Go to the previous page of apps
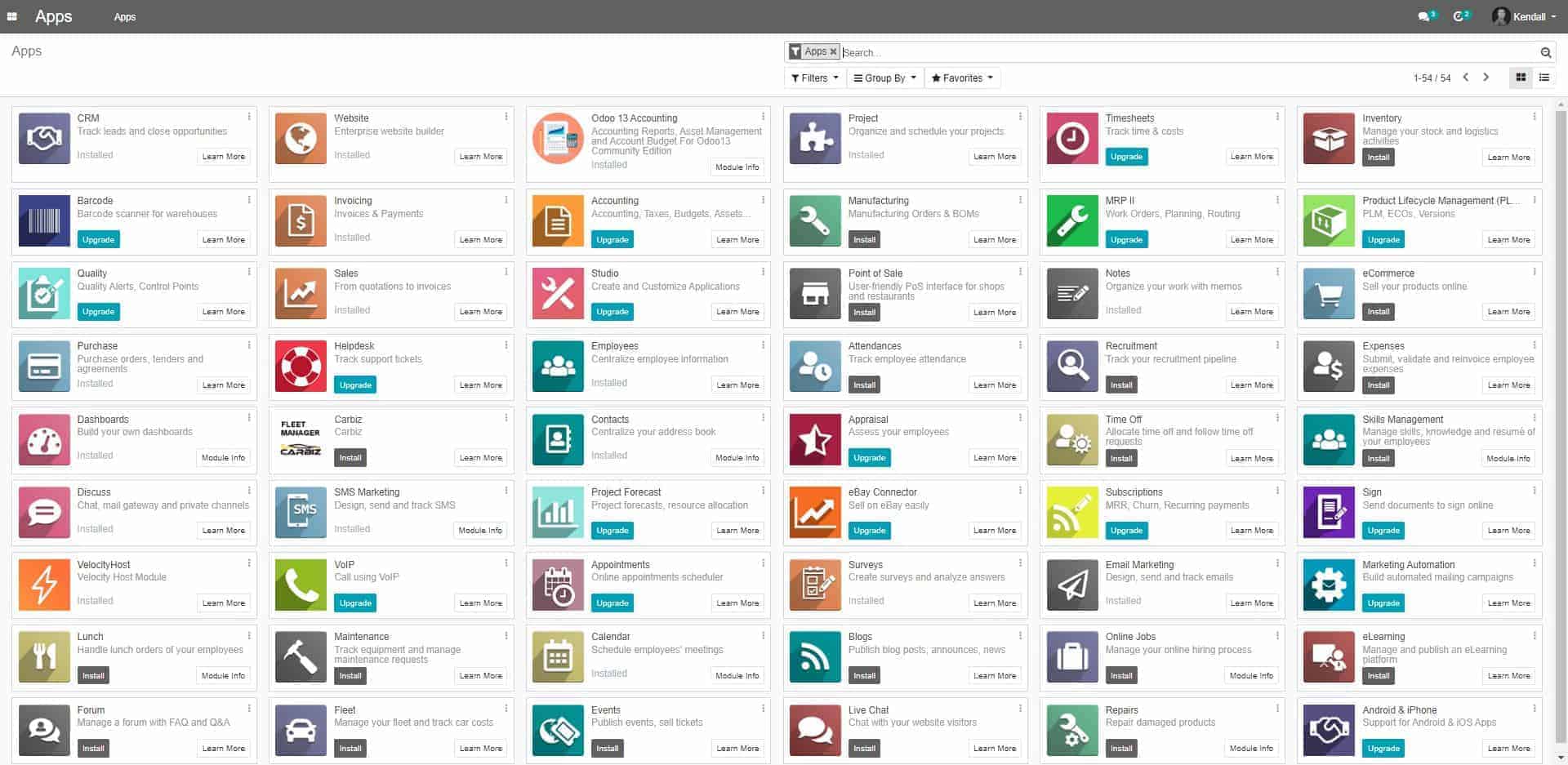1568x765 pixels. click(x=1466, y=78)
